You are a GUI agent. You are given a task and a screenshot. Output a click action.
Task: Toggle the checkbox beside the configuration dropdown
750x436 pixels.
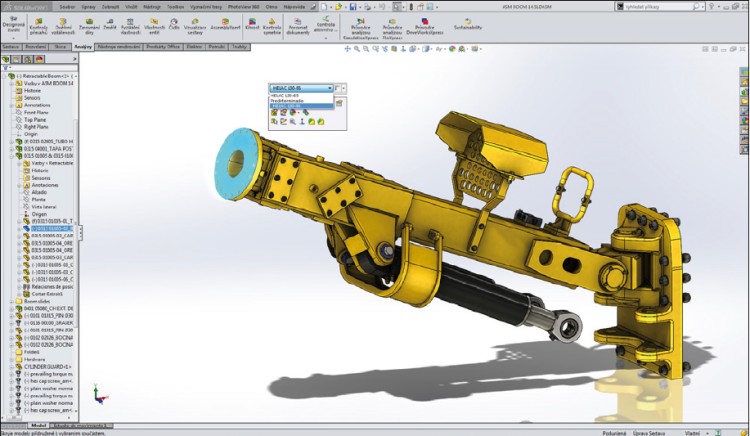click(339, 88)
